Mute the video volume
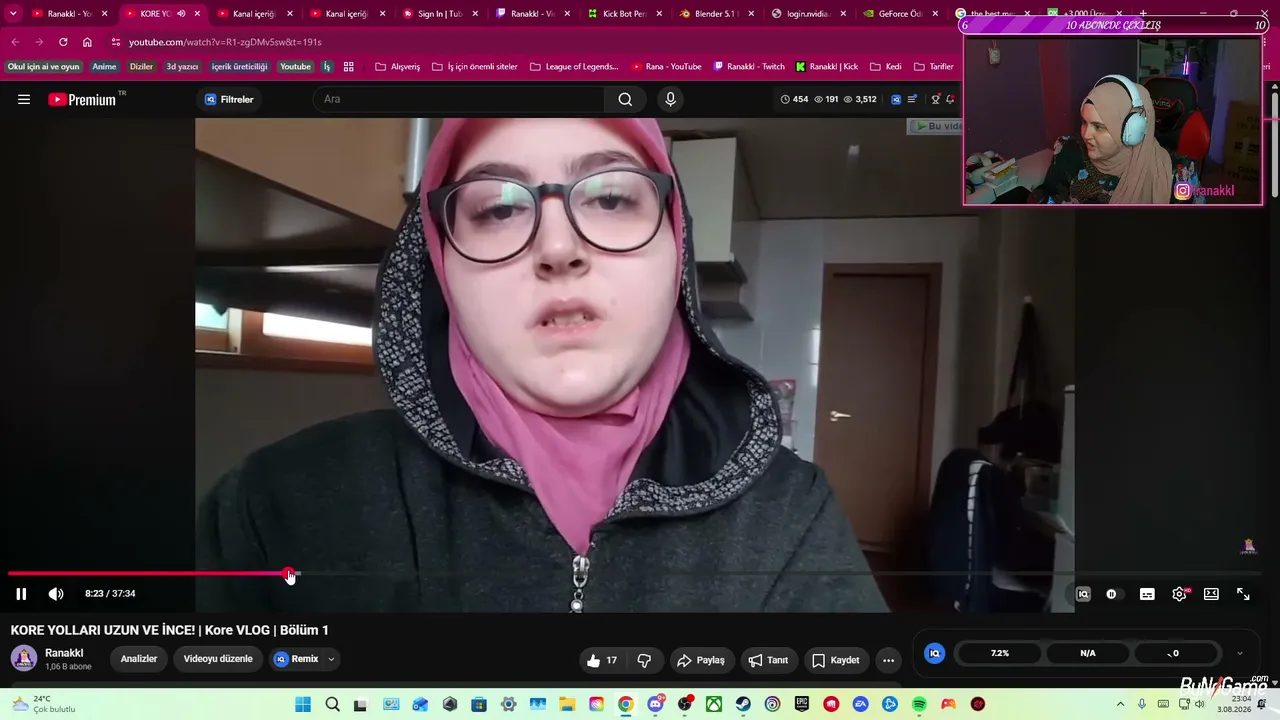The height and width of the screenshot is (720, 1280). tap(56, 594)
